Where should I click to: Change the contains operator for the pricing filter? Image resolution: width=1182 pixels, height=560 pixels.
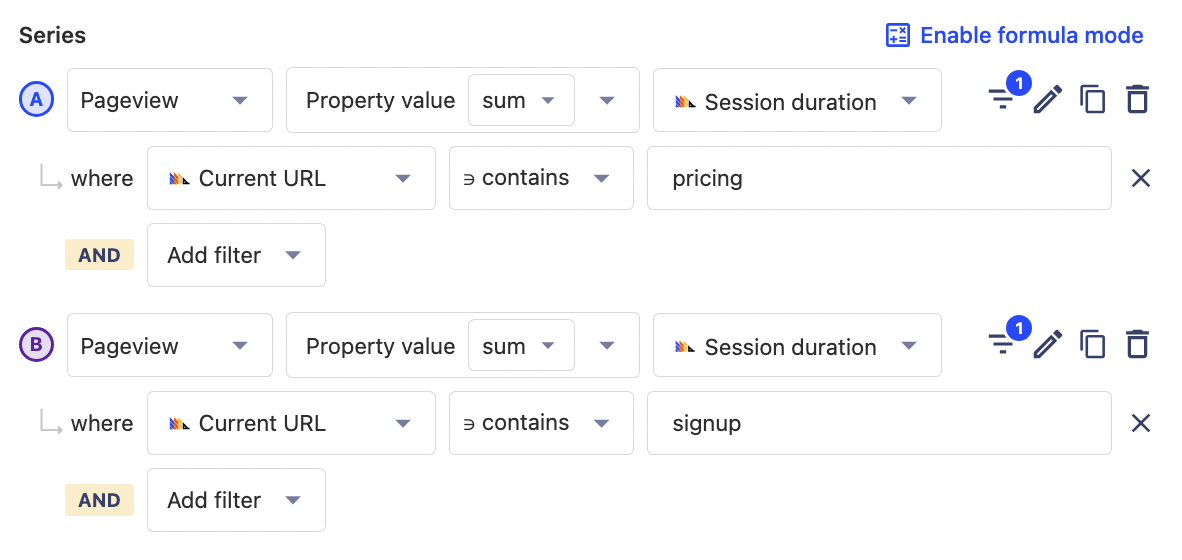point(540,178)
